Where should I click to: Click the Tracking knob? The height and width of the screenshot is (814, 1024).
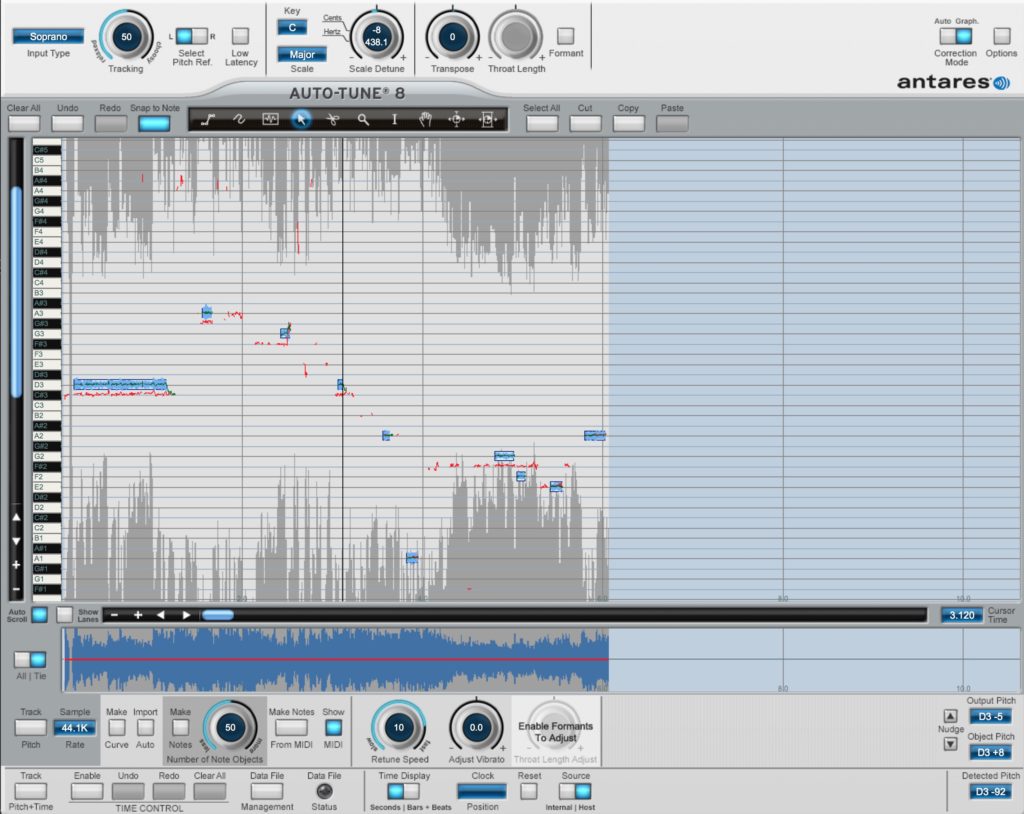click(126, 37)
